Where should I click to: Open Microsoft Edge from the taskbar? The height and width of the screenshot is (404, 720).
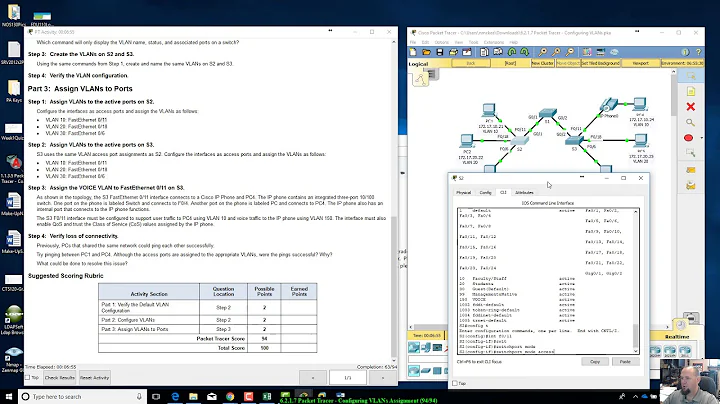[175, 396]
